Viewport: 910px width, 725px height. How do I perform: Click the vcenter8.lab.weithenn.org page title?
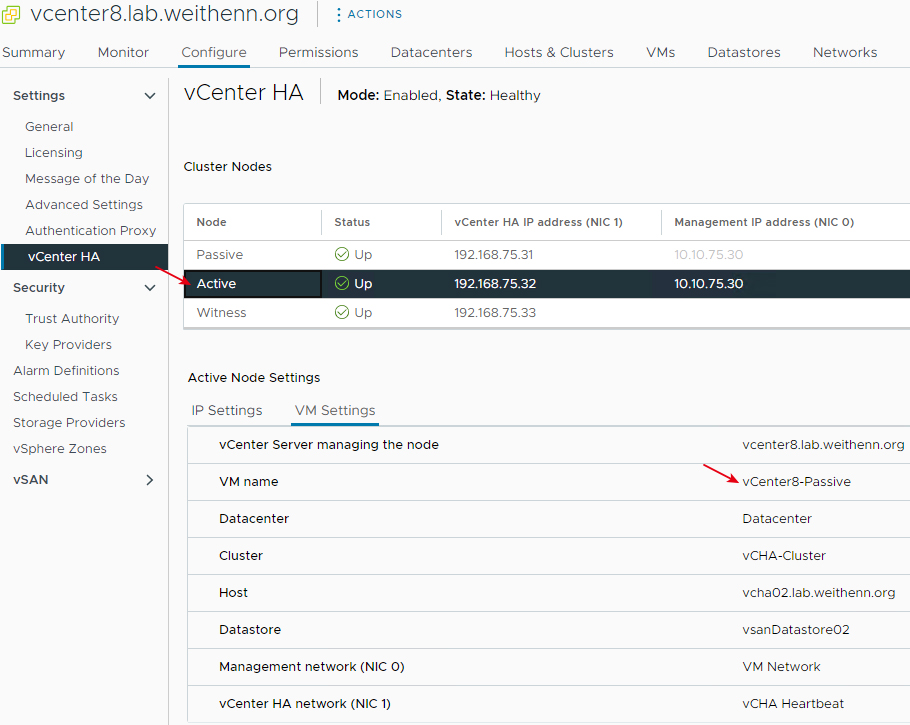click(x=165, y=14)
